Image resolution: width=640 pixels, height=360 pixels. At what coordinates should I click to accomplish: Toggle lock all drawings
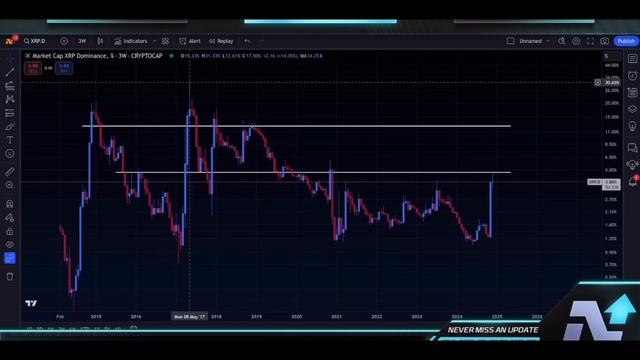(x=10, y=231)
